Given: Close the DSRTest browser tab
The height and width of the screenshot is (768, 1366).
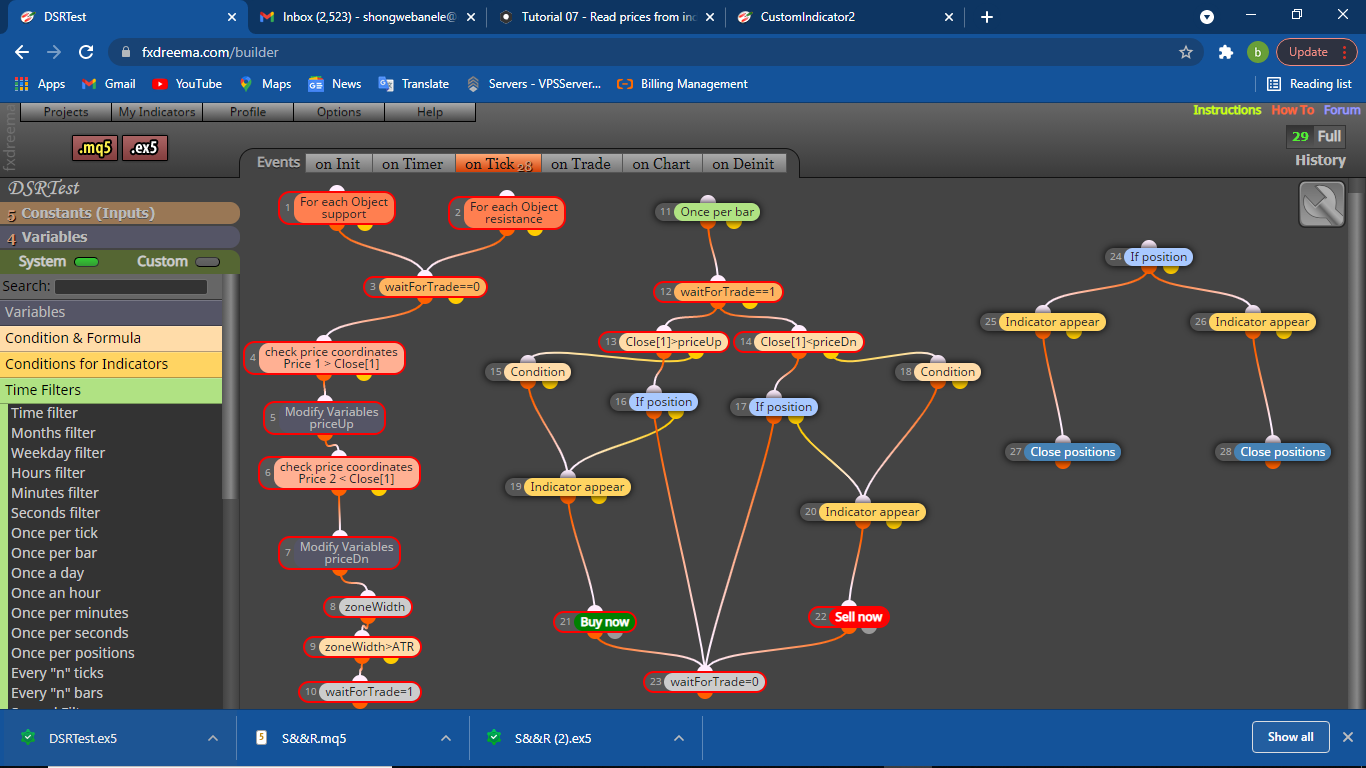Looking at the screenshot, I should [232, 17].
